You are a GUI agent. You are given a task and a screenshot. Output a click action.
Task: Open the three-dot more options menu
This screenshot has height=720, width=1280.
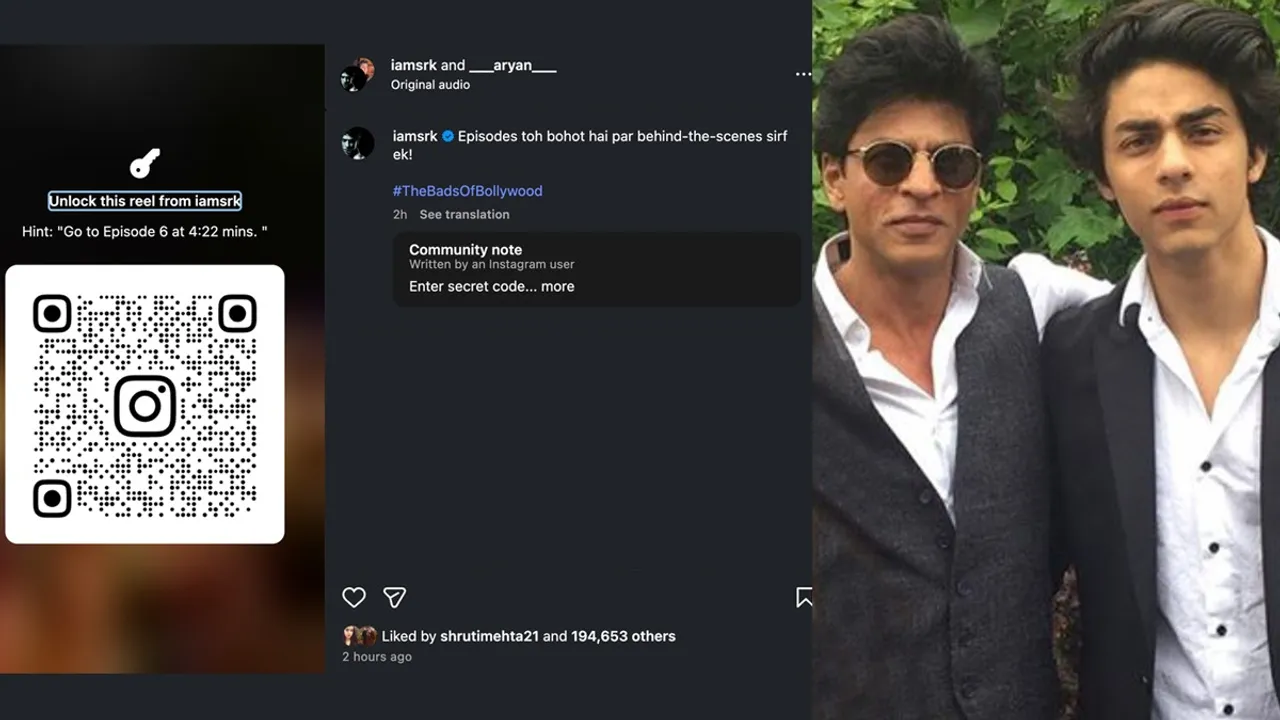[803, 74]
